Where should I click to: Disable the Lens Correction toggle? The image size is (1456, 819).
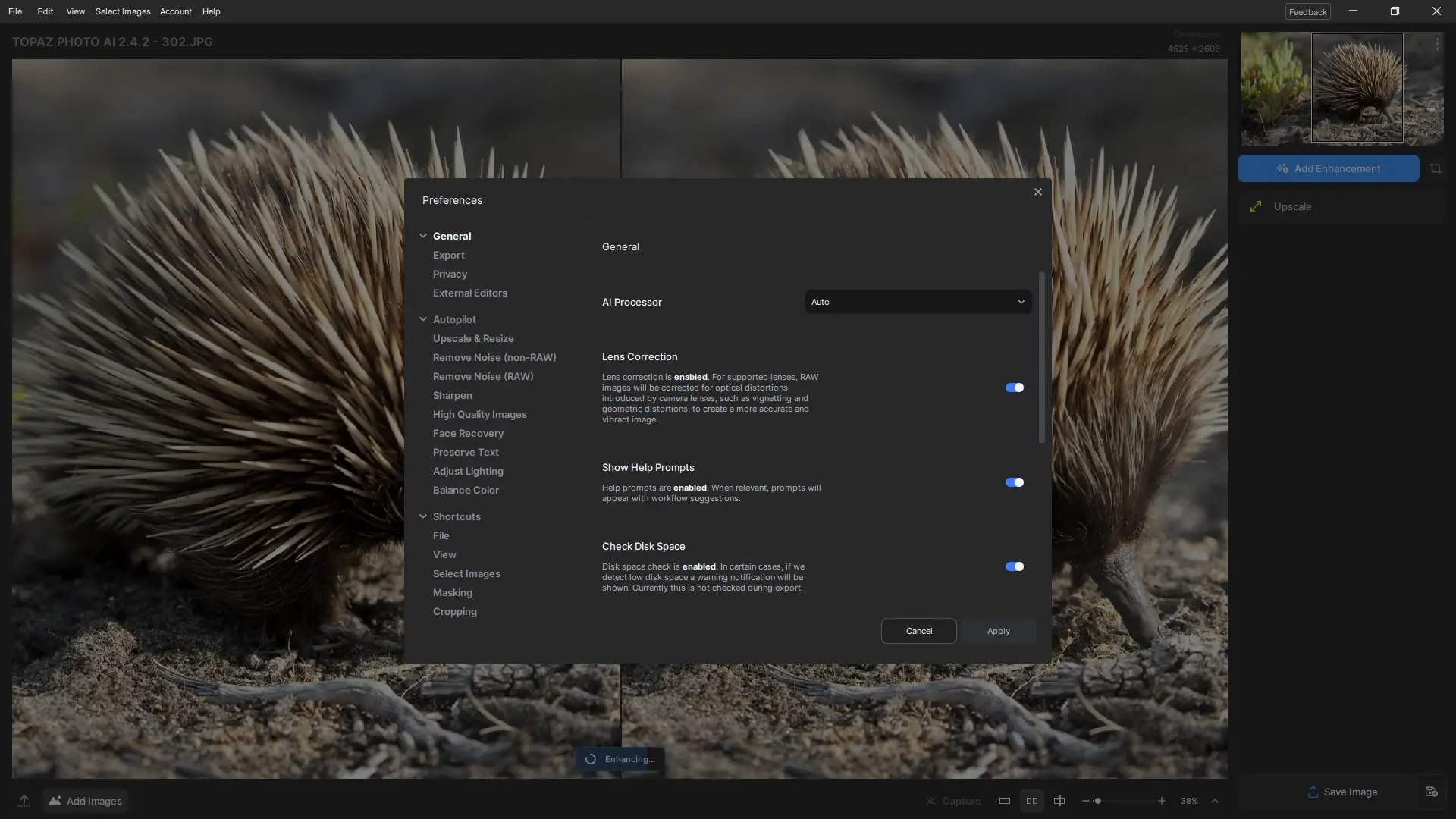(x=1014, y=388)
